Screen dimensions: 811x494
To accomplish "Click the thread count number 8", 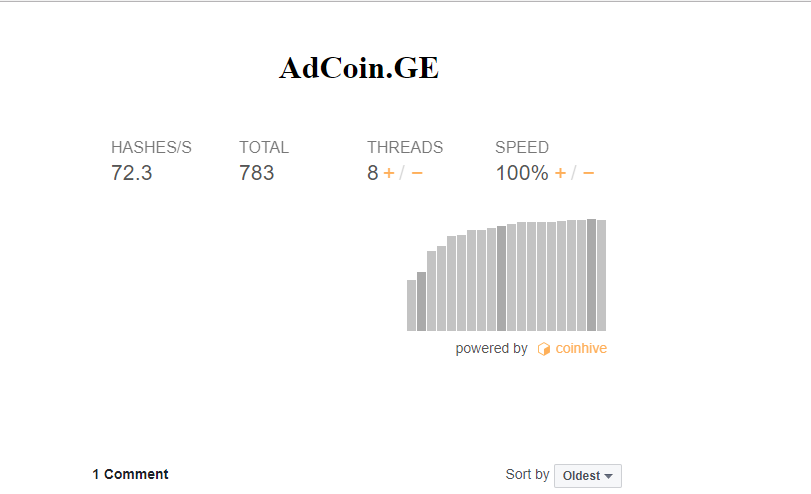I will pos(373,173).
